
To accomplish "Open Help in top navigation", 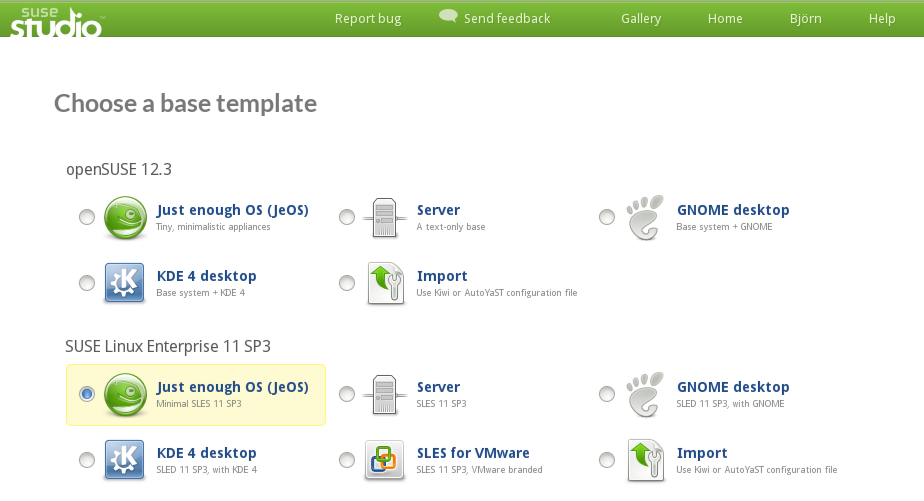I will (882, 19).
